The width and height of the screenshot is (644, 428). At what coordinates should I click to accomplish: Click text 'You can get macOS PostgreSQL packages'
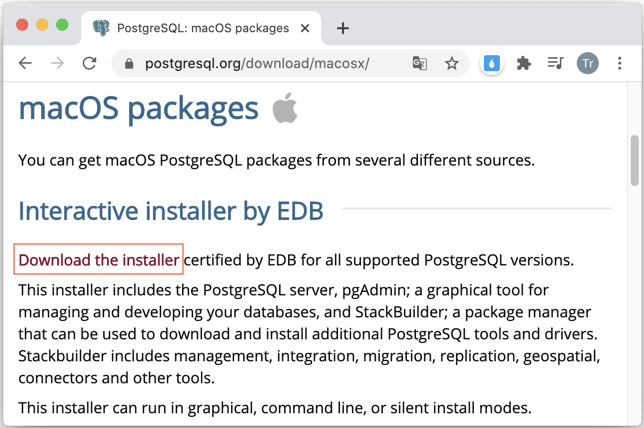tap(165, 160)
